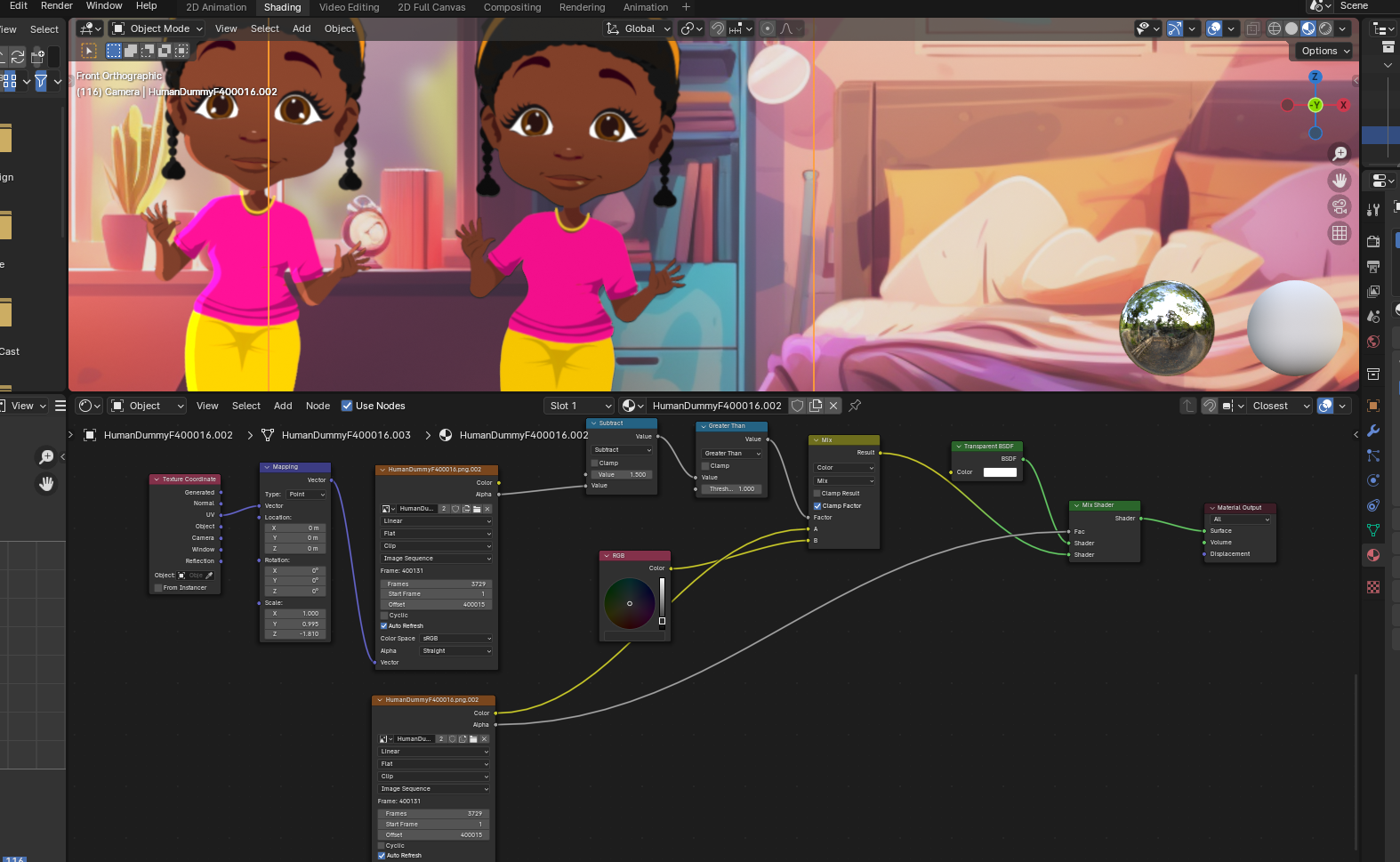Viewport: 1400px width, 862px height.
Task: Click the Threshold field on Greater Than node
Action: [732, 489]
